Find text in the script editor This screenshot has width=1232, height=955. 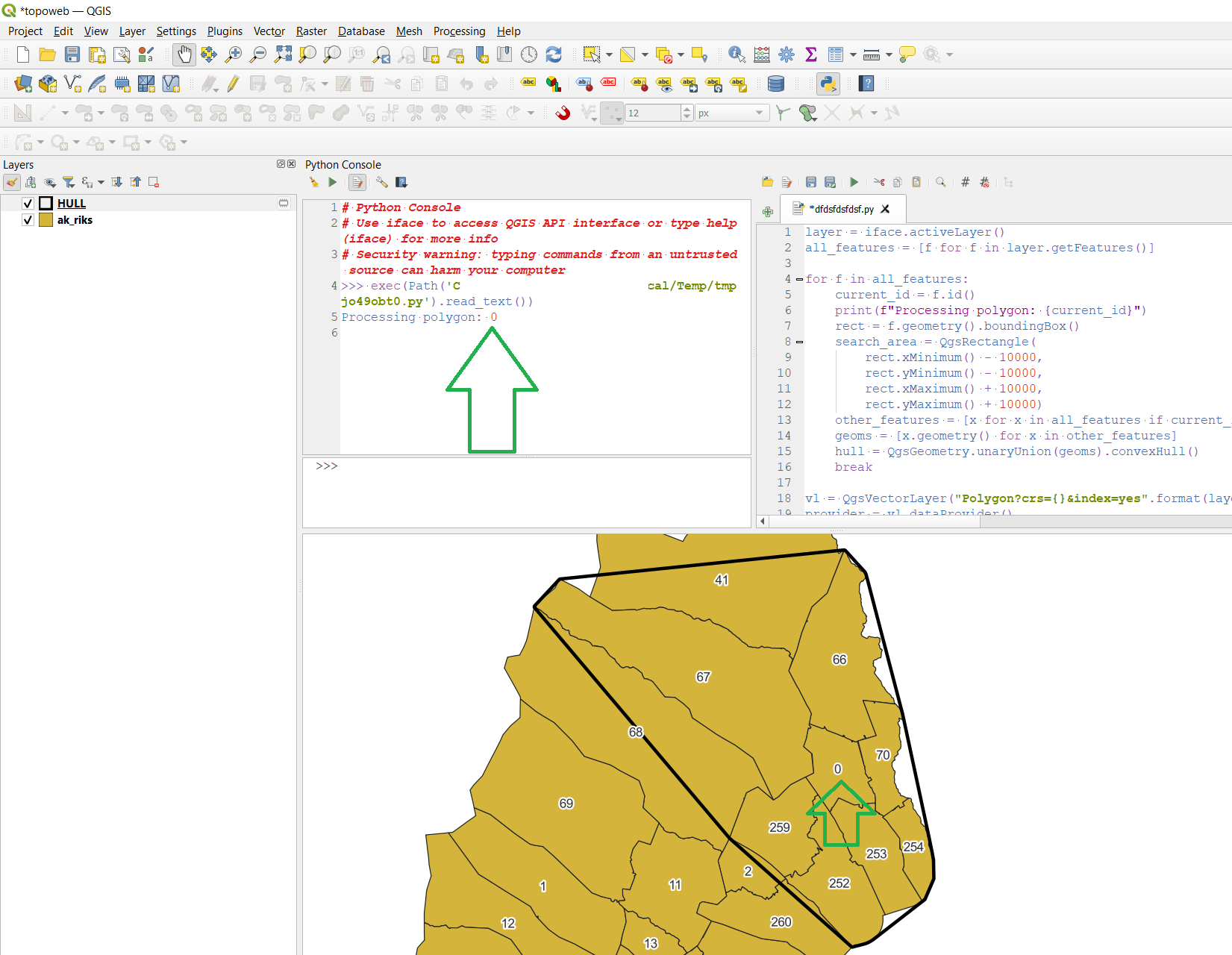(941, 182)
